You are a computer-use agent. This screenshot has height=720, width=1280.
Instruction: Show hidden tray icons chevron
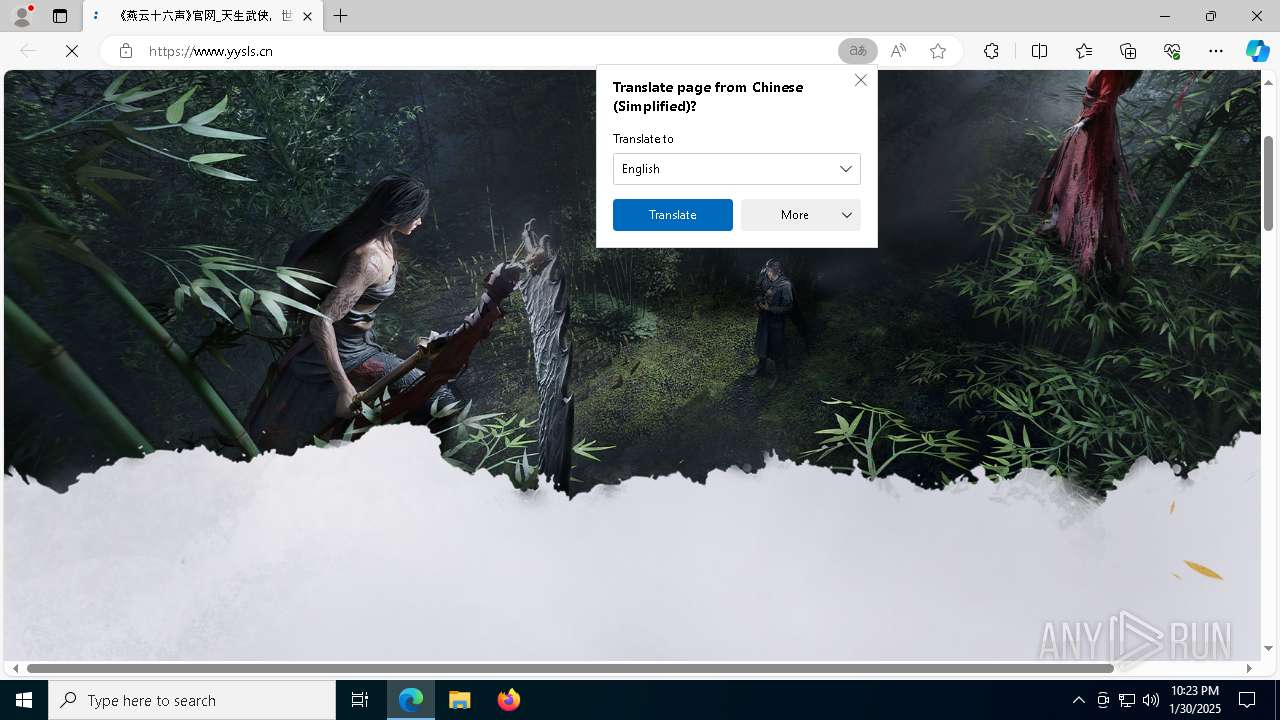point(1078,700)
